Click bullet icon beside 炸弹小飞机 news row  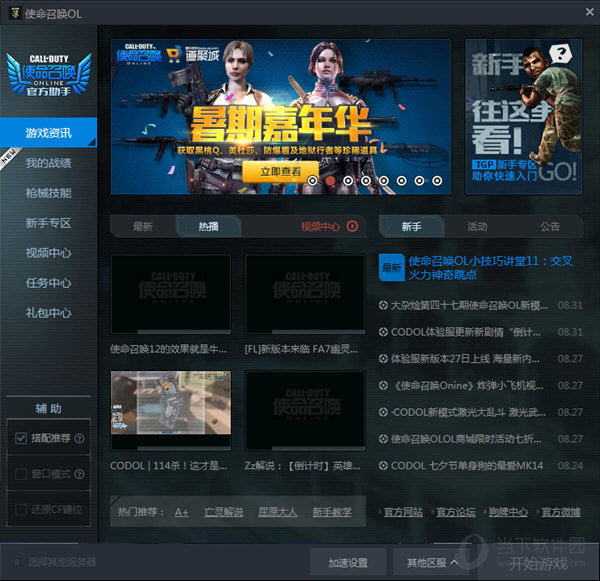[383, 385]
